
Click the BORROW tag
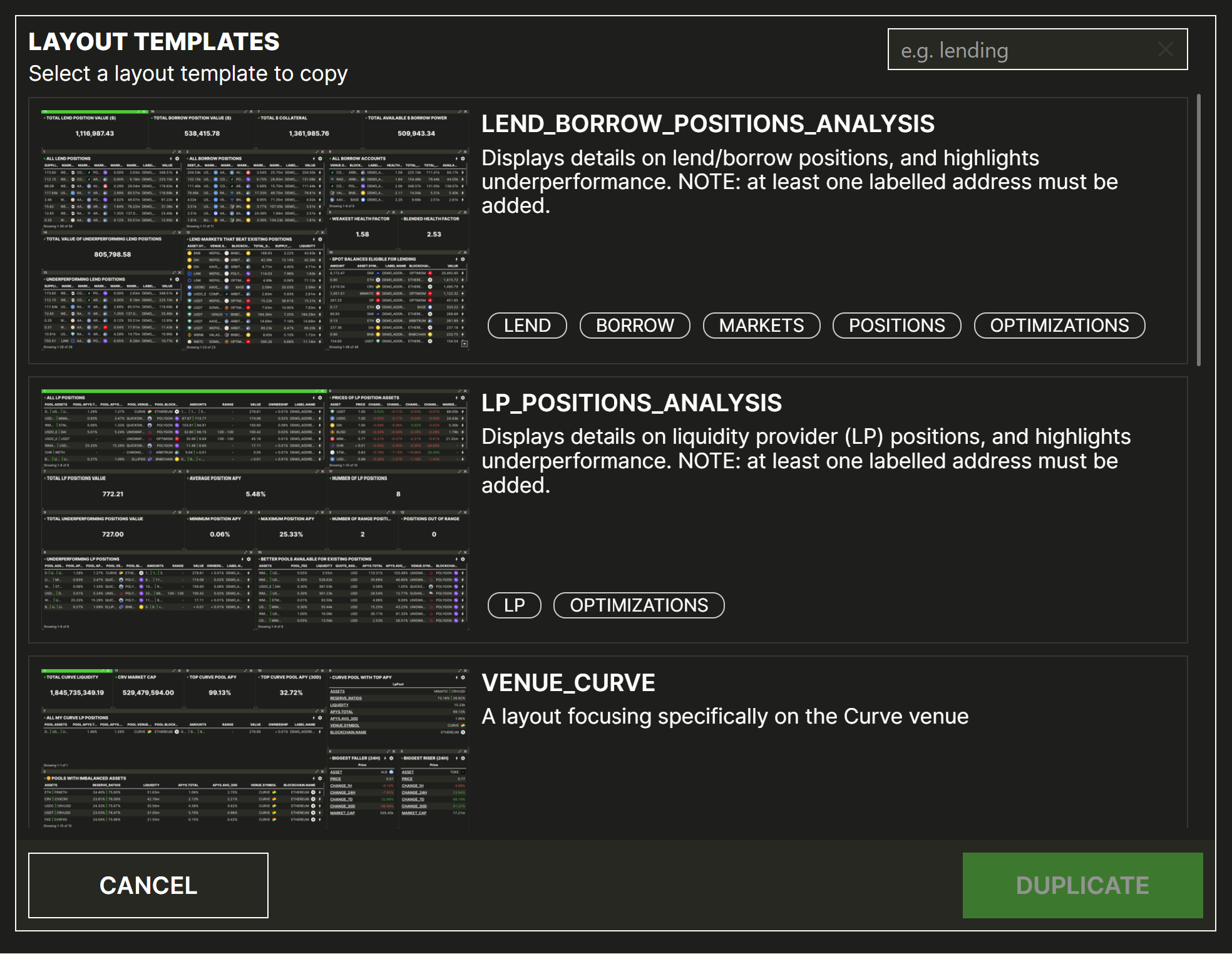coord(634,326)
